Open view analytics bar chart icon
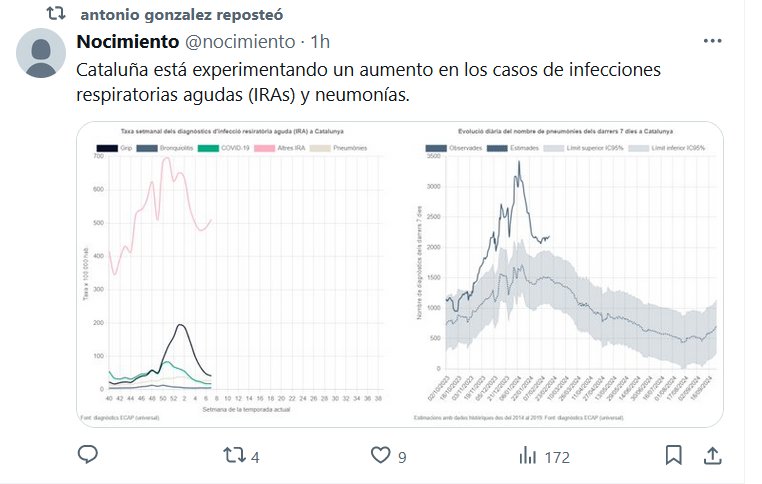 coord(526,456)
